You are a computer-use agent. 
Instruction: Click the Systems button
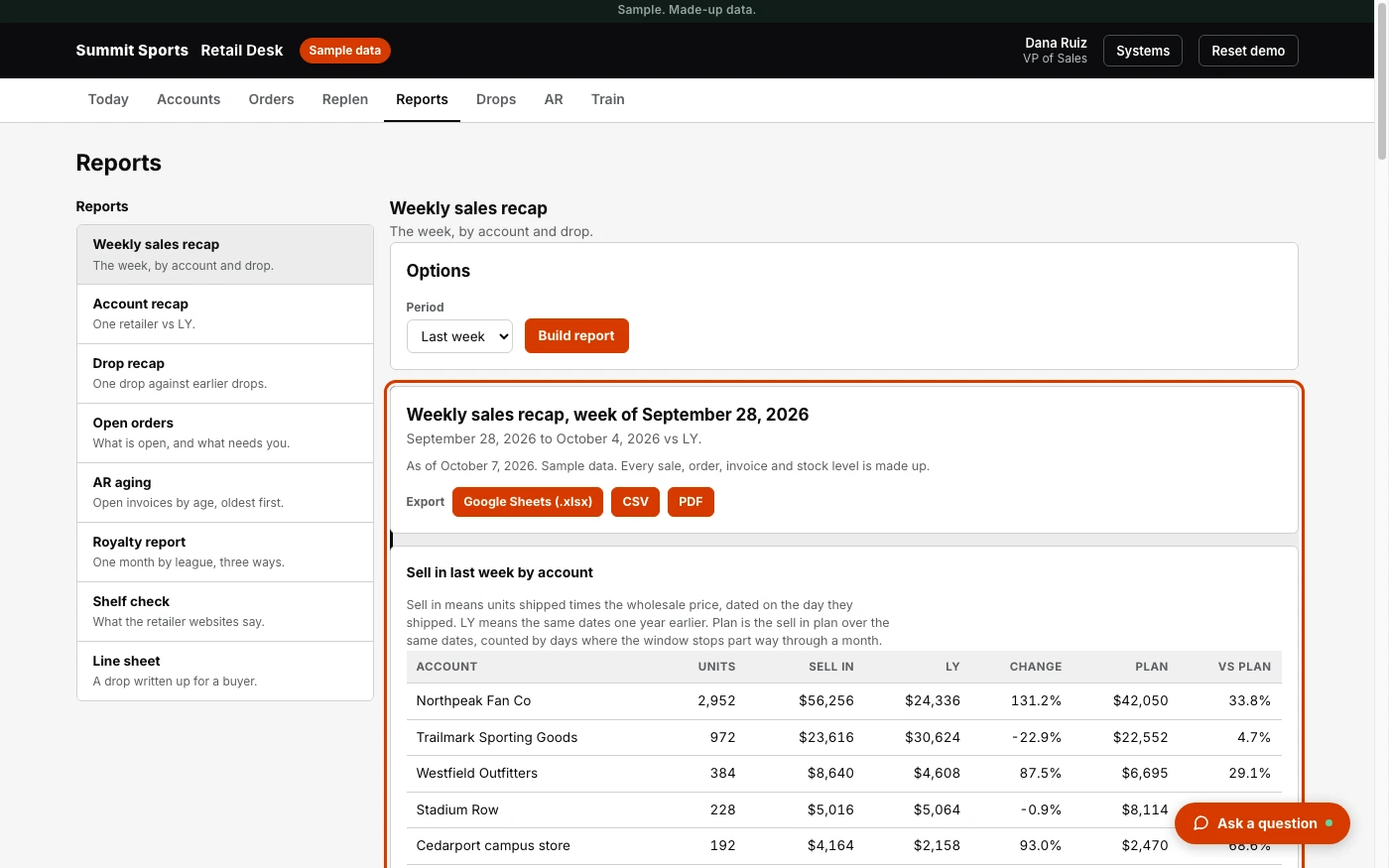(x=1143, y=51)
